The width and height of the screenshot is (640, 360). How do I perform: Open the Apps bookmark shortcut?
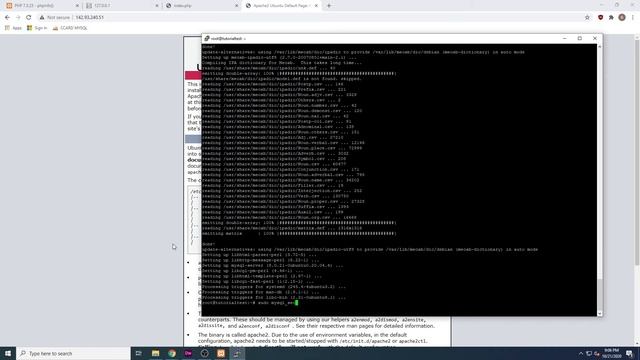point(13,28)
